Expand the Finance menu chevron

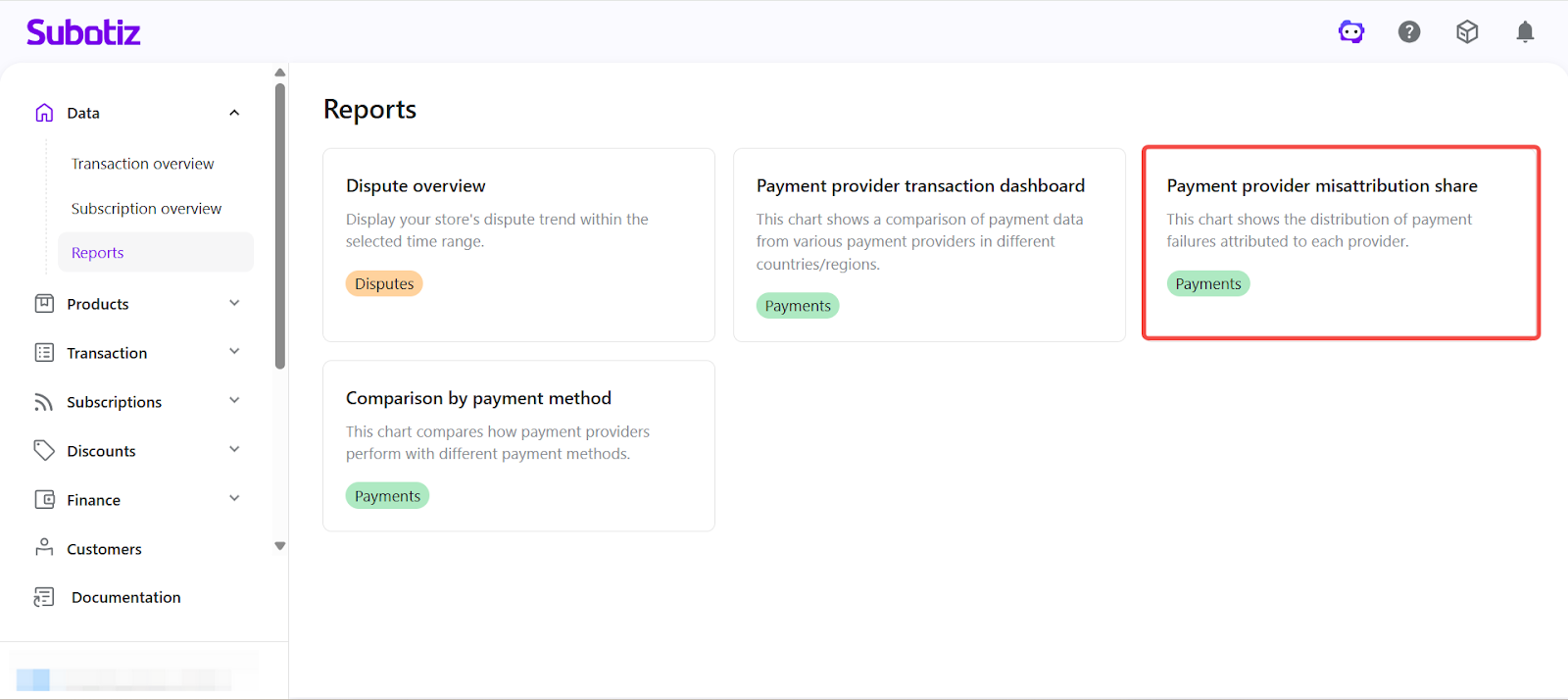(x=234, y=499)
